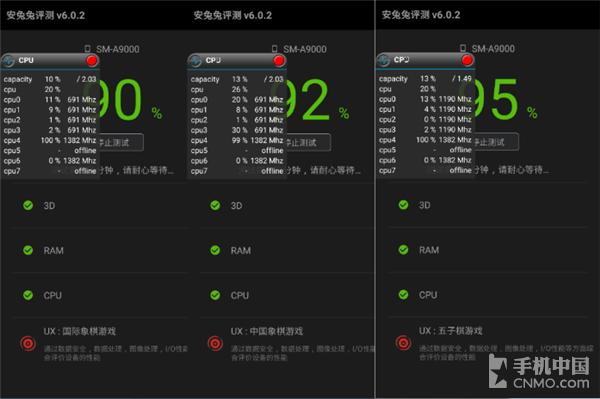Select the CPU test row on the 95% screen
The image size is (600, 399).
pos(488,294)
